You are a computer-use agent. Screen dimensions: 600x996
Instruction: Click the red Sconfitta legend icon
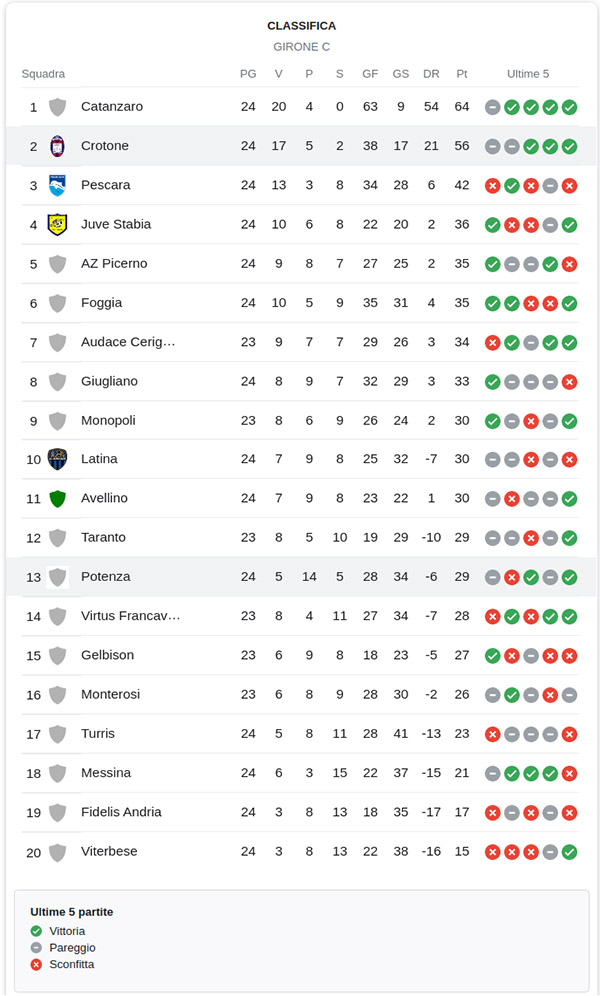37,965
